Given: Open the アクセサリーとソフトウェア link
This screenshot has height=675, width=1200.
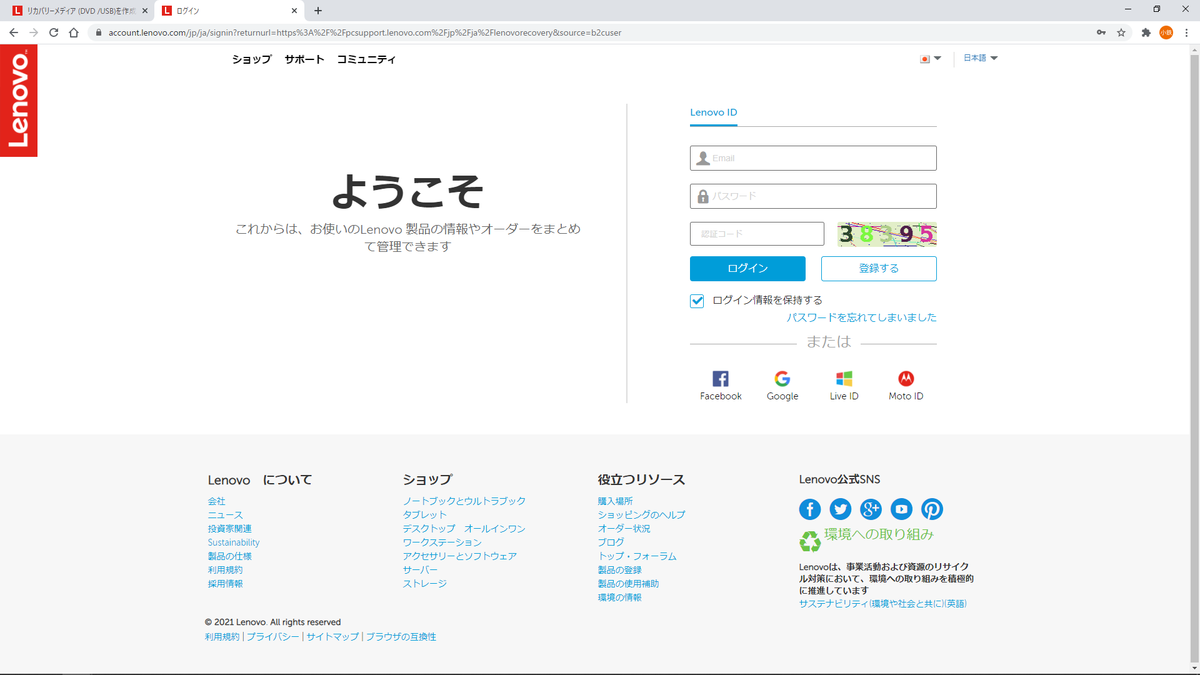Looking at the screenshot, I should tap(459, 556).
